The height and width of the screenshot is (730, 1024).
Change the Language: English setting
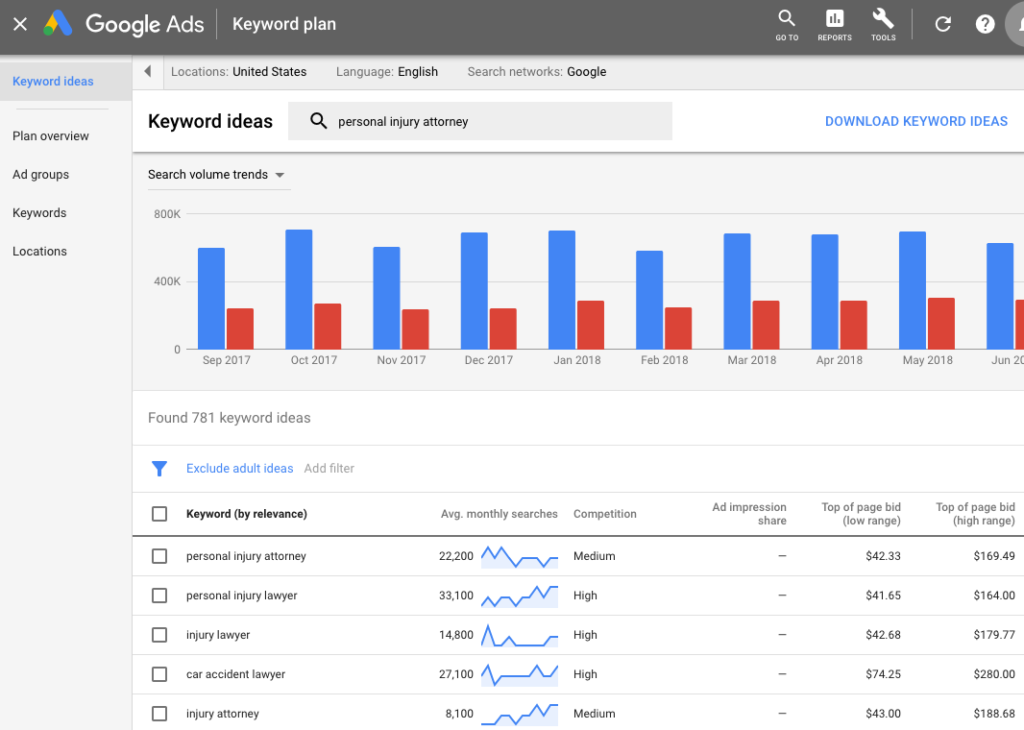pos(387,72)
